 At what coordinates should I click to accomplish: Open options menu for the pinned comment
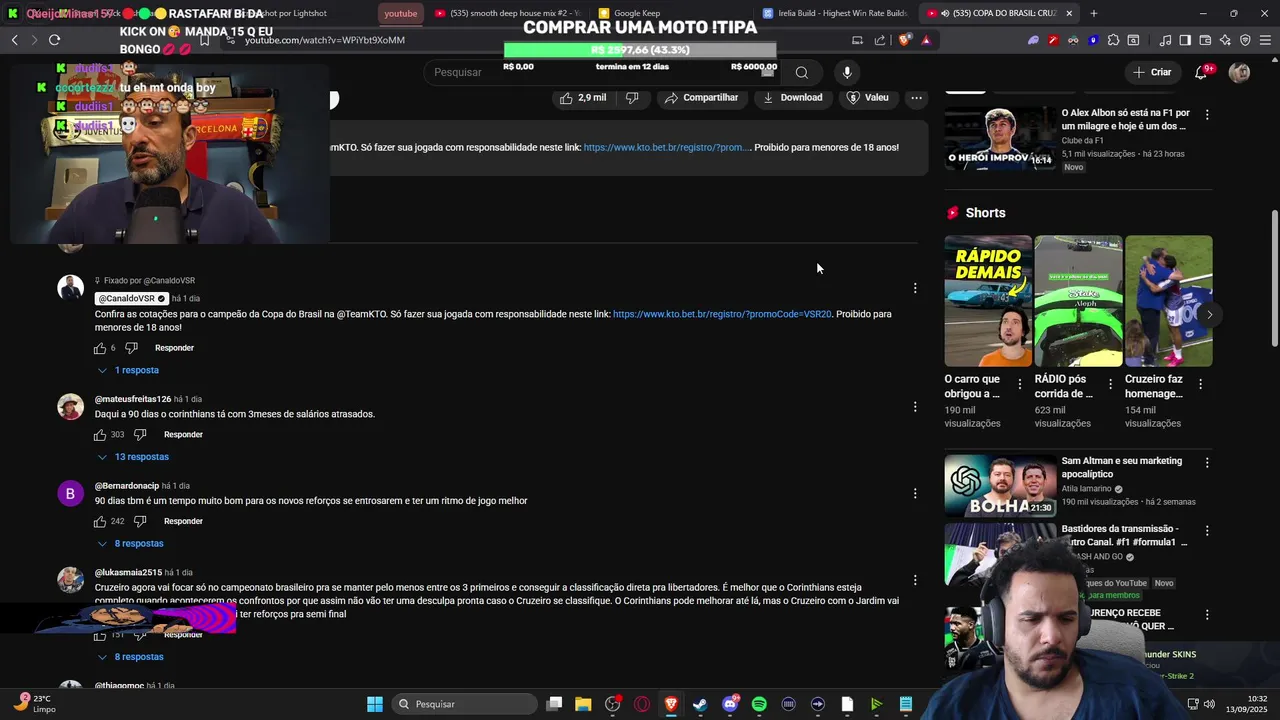click(x=915, y=288)
